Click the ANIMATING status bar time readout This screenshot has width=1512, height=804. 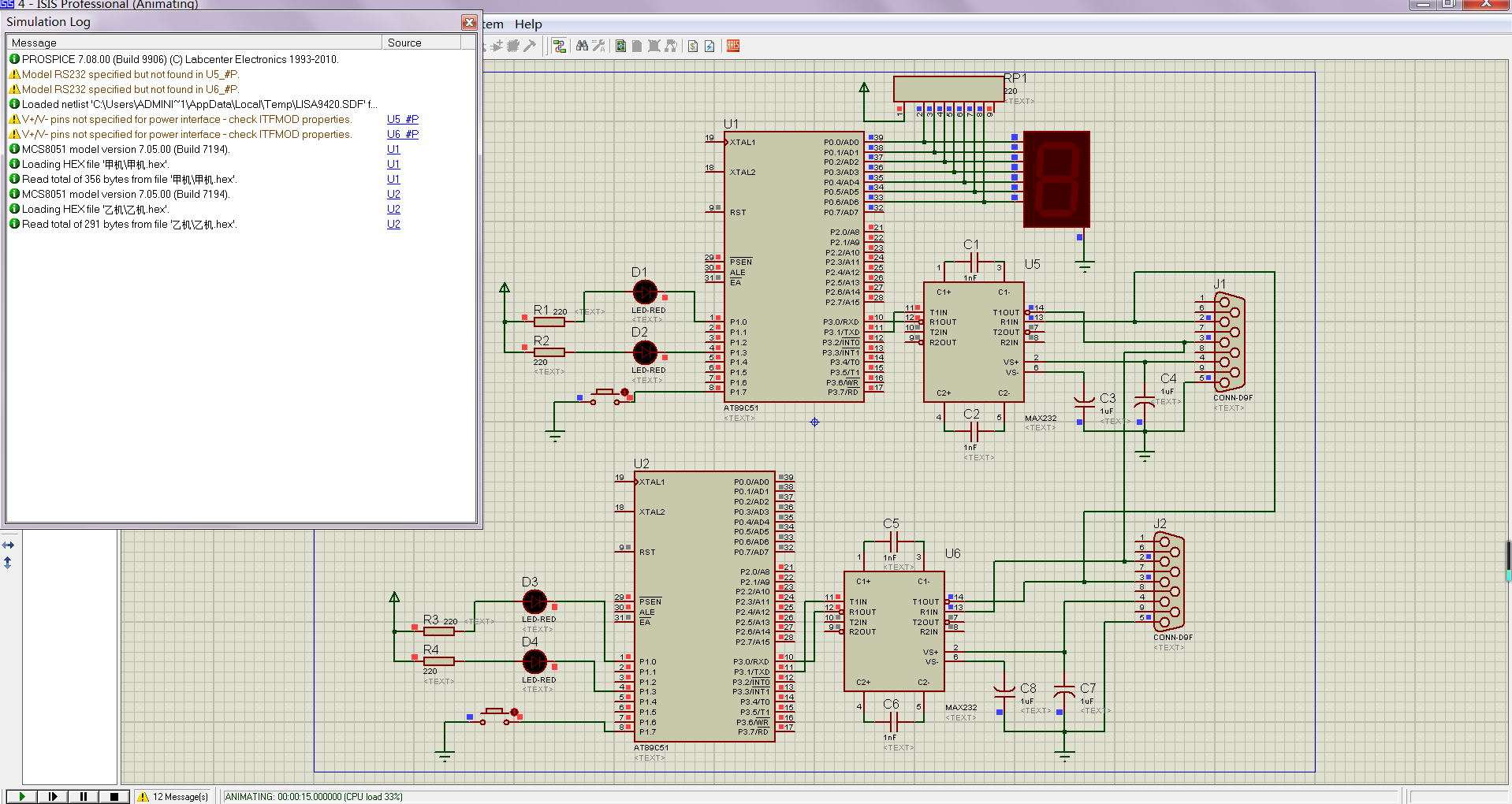tap(314, 796)
